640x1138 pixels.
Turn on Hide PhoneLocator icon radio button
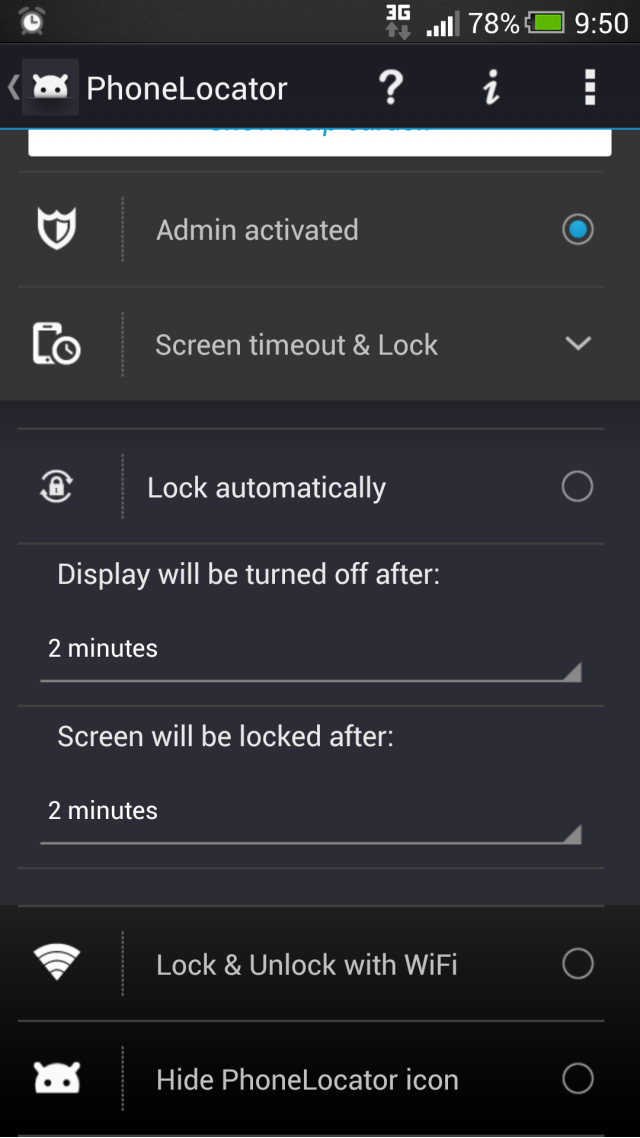coord(577,1079)
